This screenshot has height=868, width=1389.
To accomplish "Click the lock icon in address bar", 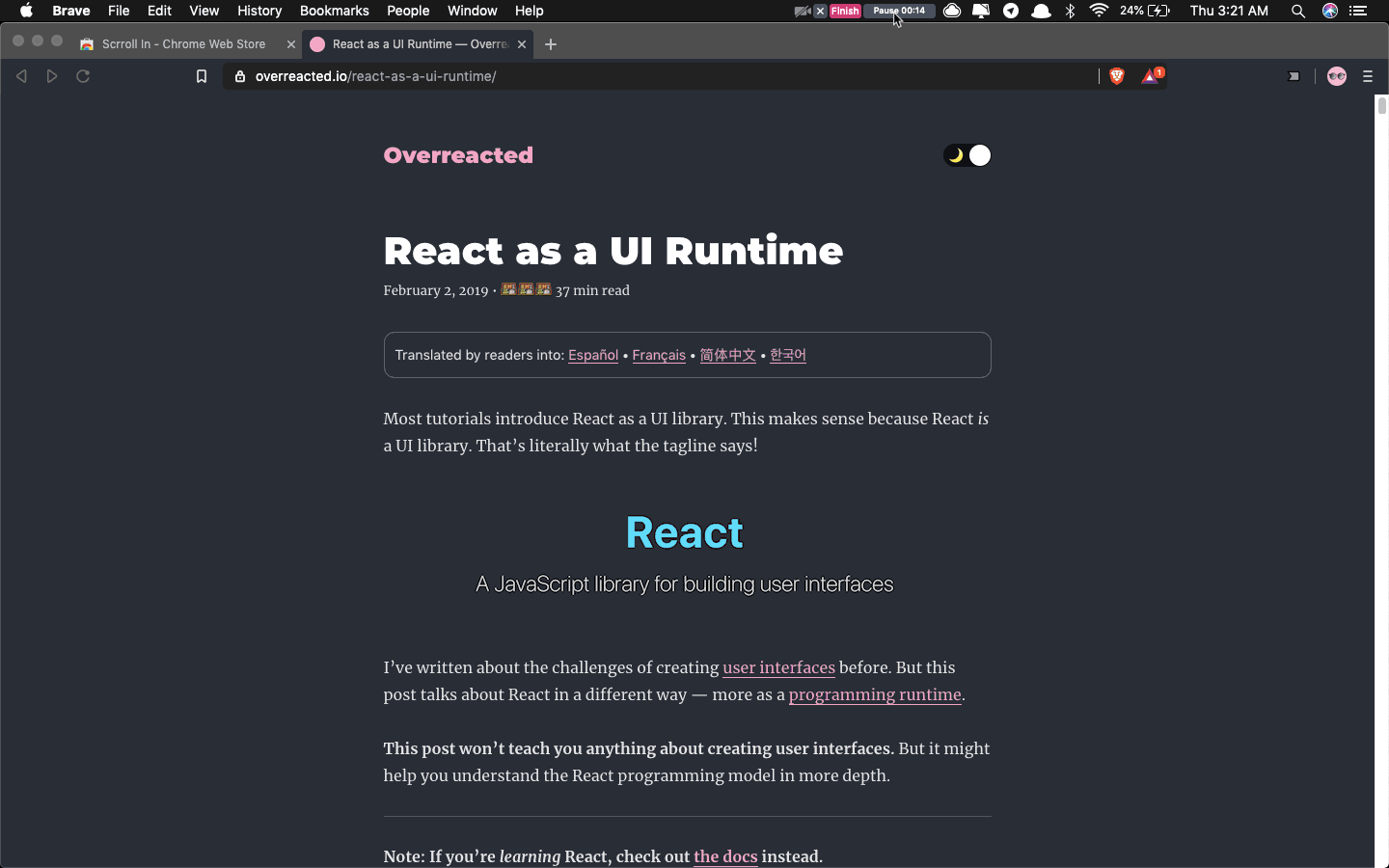I will pos(240,76).
